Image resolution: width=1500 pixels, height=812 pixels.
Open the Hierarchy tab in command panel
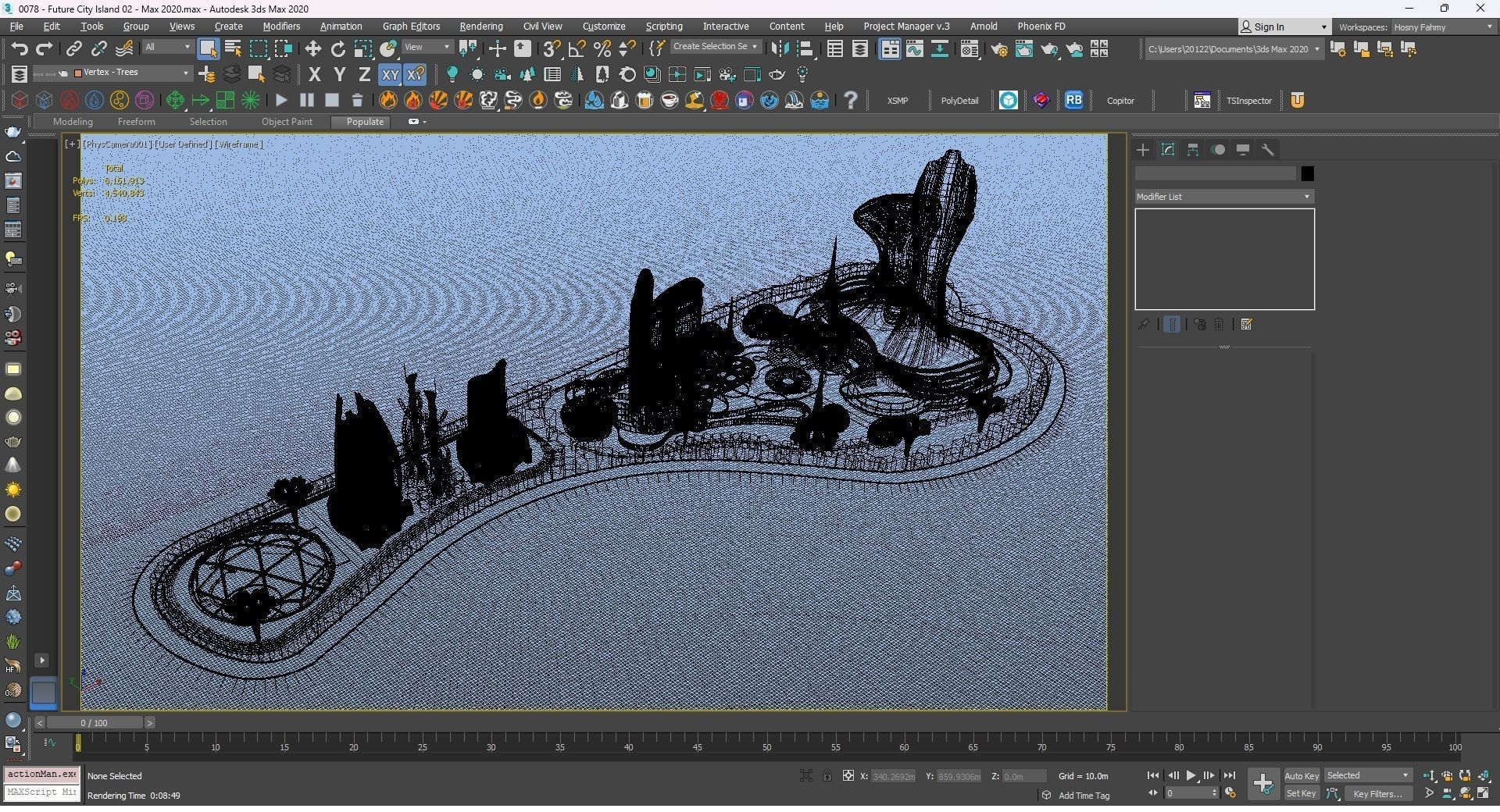(x=1193, y=150)
